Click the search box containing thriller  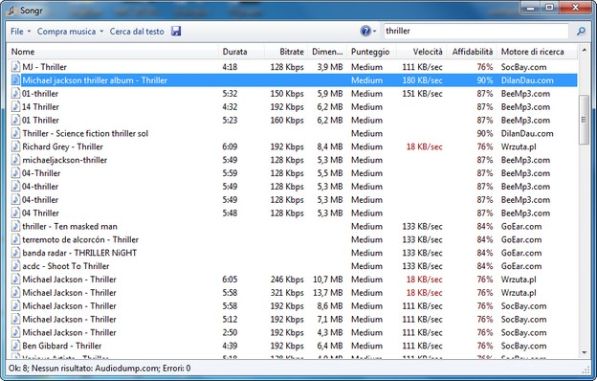pyautogui.click(x=476, y=31)
